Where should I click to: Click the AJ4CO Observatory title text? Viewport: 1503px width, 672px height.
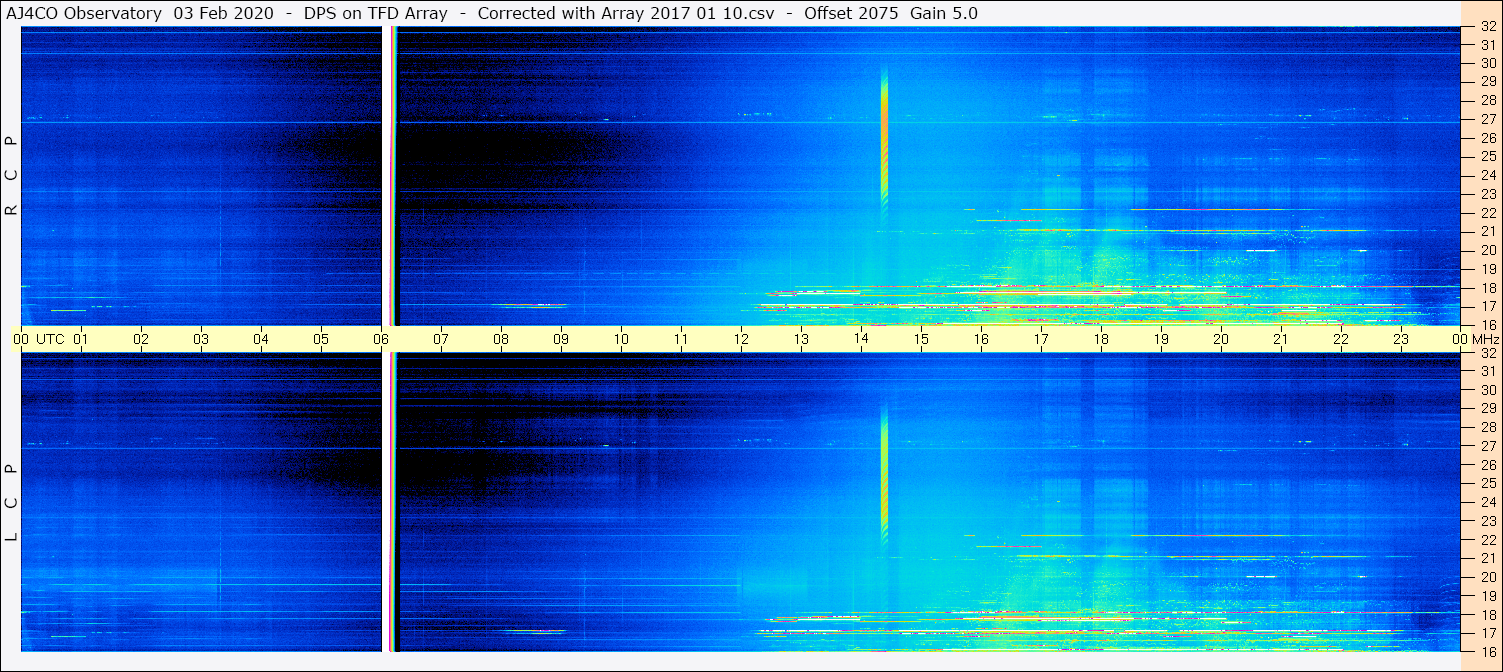(84, 13)
